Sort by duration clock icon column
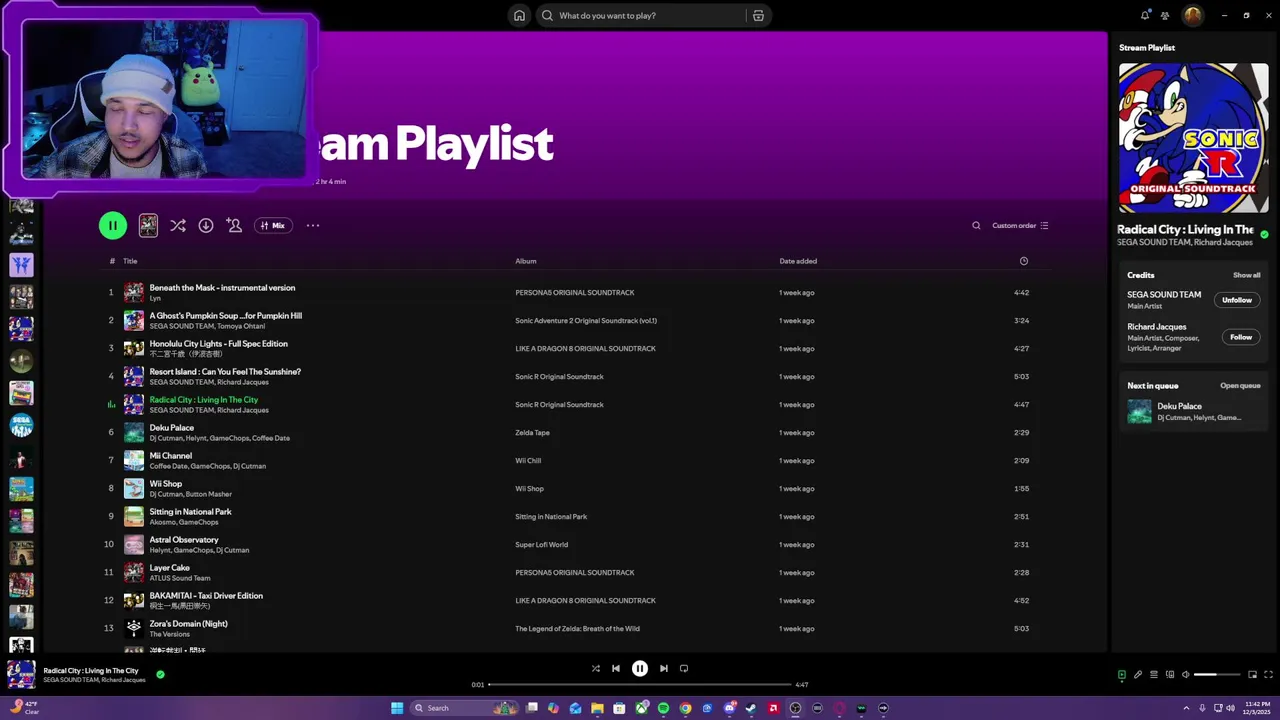 (1023, 261)
